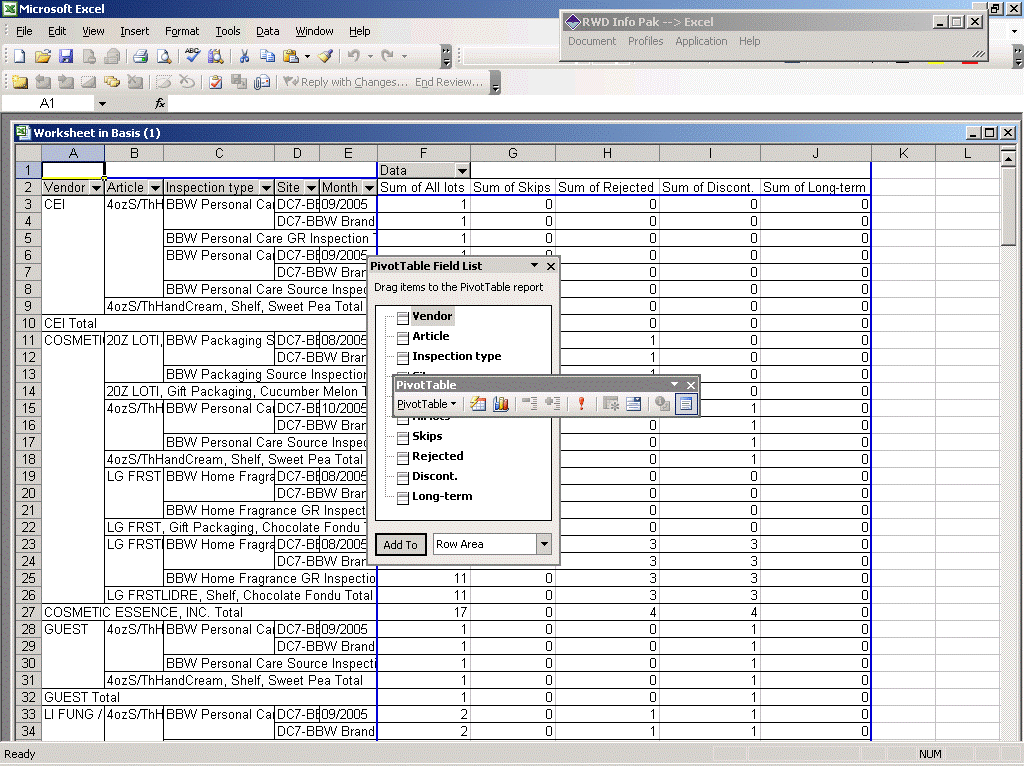Screen dimensions: 1024x766
Task: Open the Inspection type field dropdown
Action: [266, 188]
